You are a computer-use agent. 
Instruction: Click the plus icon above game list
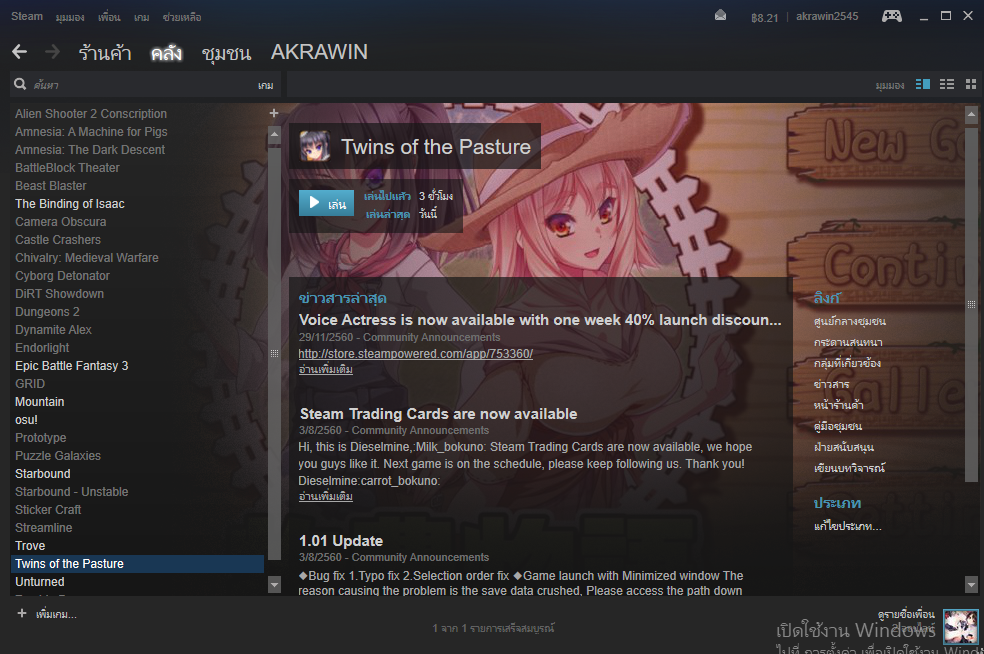point(274,113)
